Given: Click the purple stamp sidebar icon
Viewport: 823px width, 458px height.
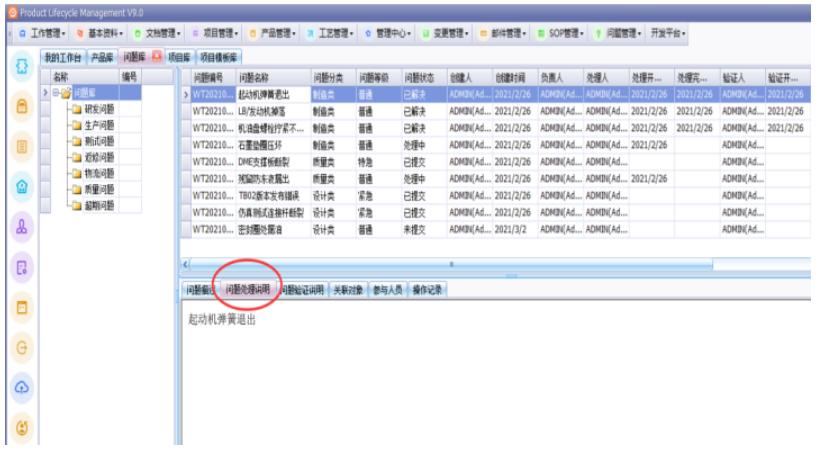Looking at the screenshot, I should 22,227.
